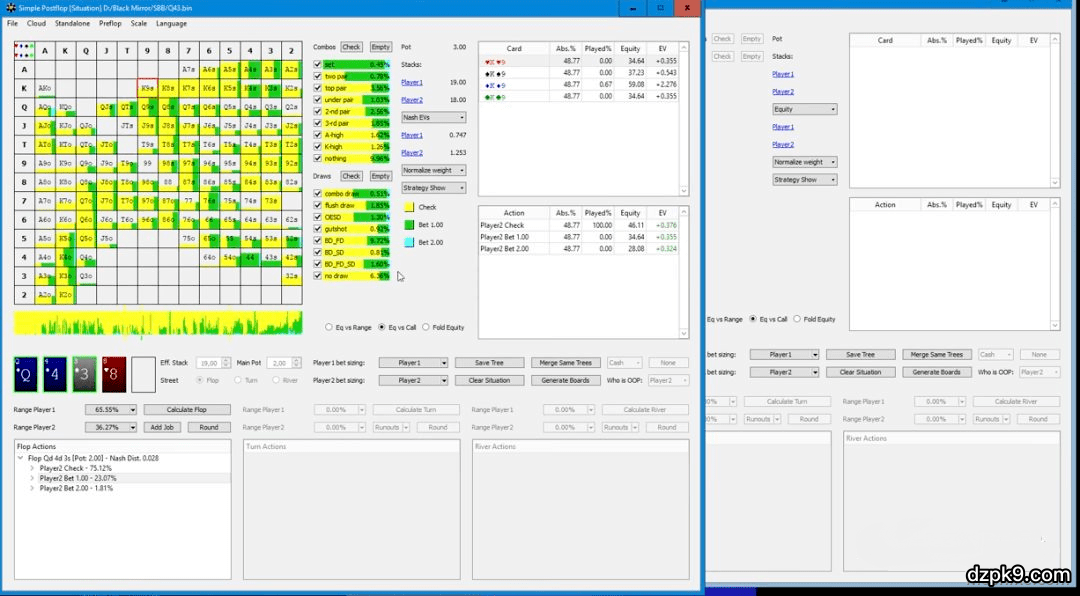Open the Range Player1 65.55% dropdown
Image resolution: width=1080 pixels, height=596 pixels.
114,410
